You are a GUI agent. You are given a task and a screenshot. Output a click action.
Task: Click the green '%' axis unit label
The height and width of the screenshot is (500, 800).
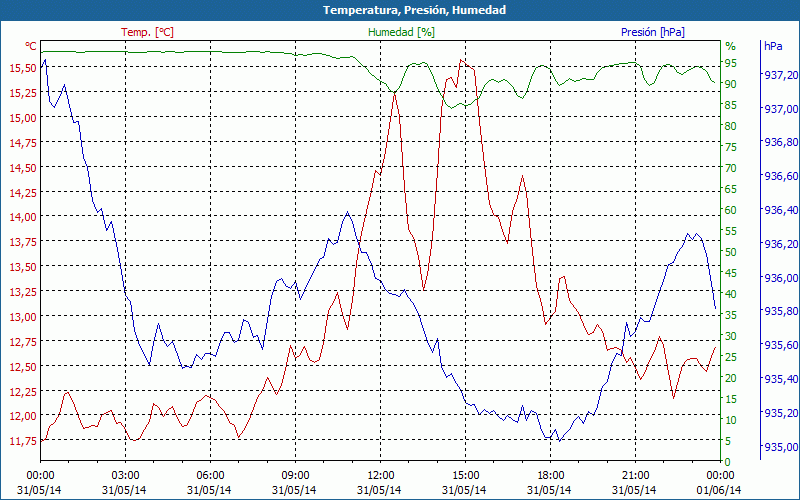[x=731, y=46]
